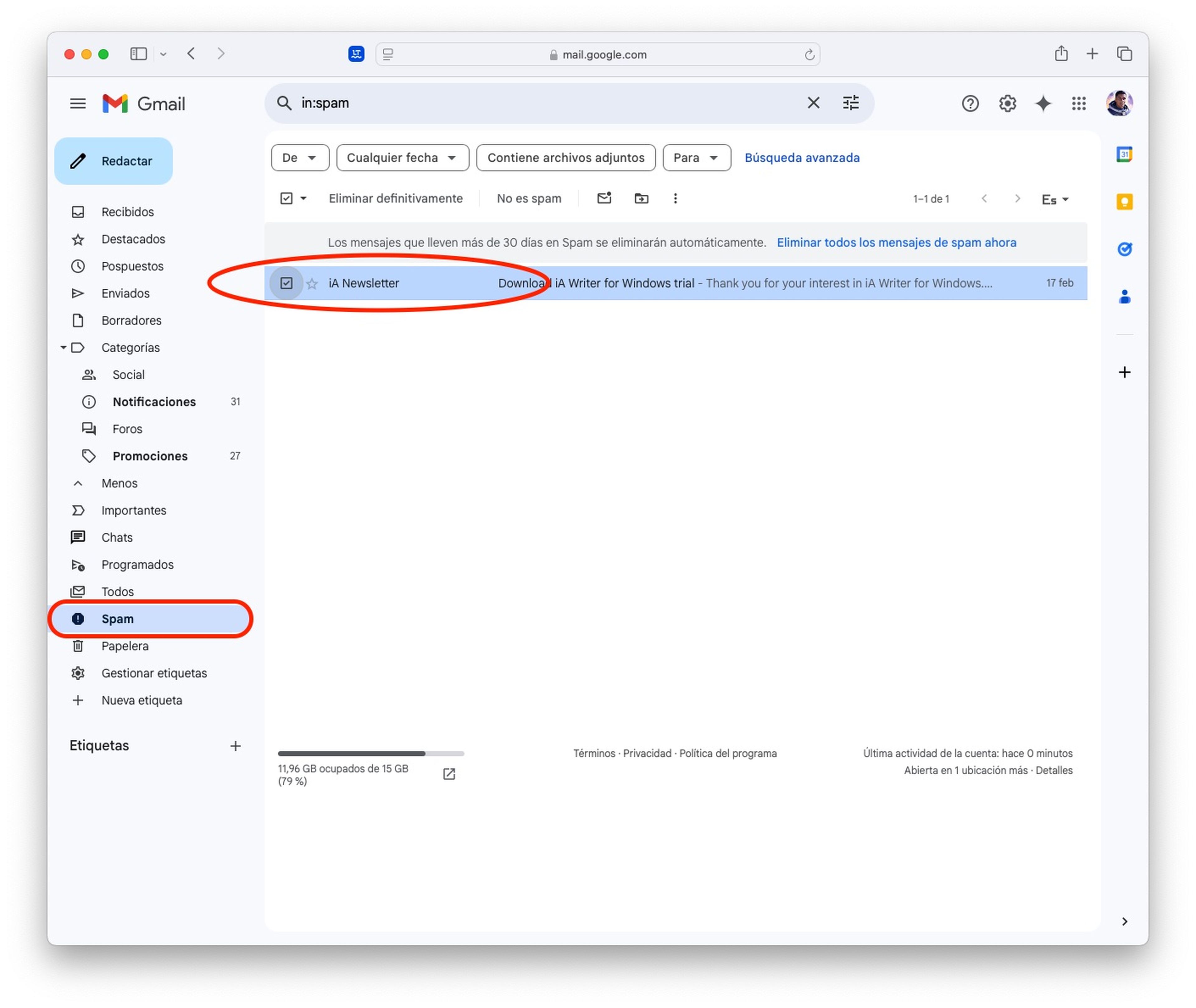Viewport: 1196px width, 1008px height.
Task: Open Google account profile picture
Action: [x=1119, y=103]
